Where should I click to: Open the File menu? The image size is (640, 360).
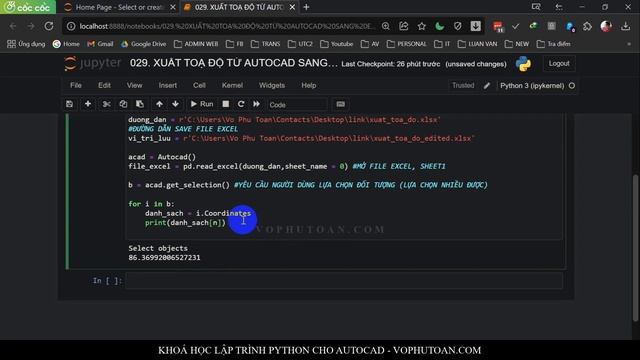[x=76, y=85]
